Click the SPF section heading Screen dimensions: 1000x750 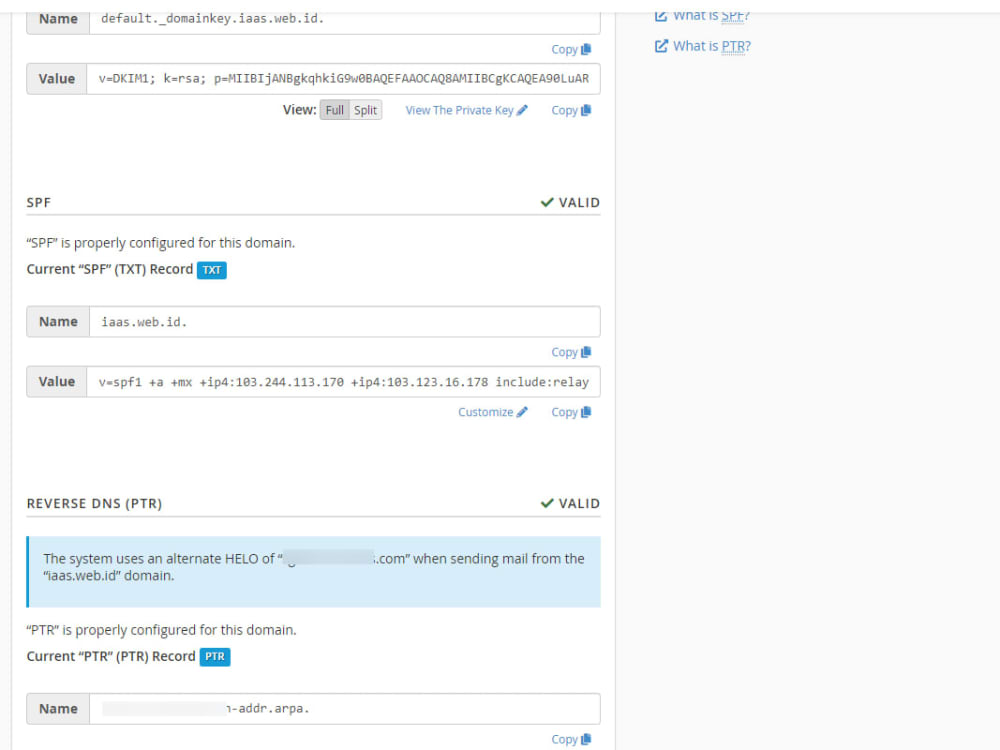39,203
